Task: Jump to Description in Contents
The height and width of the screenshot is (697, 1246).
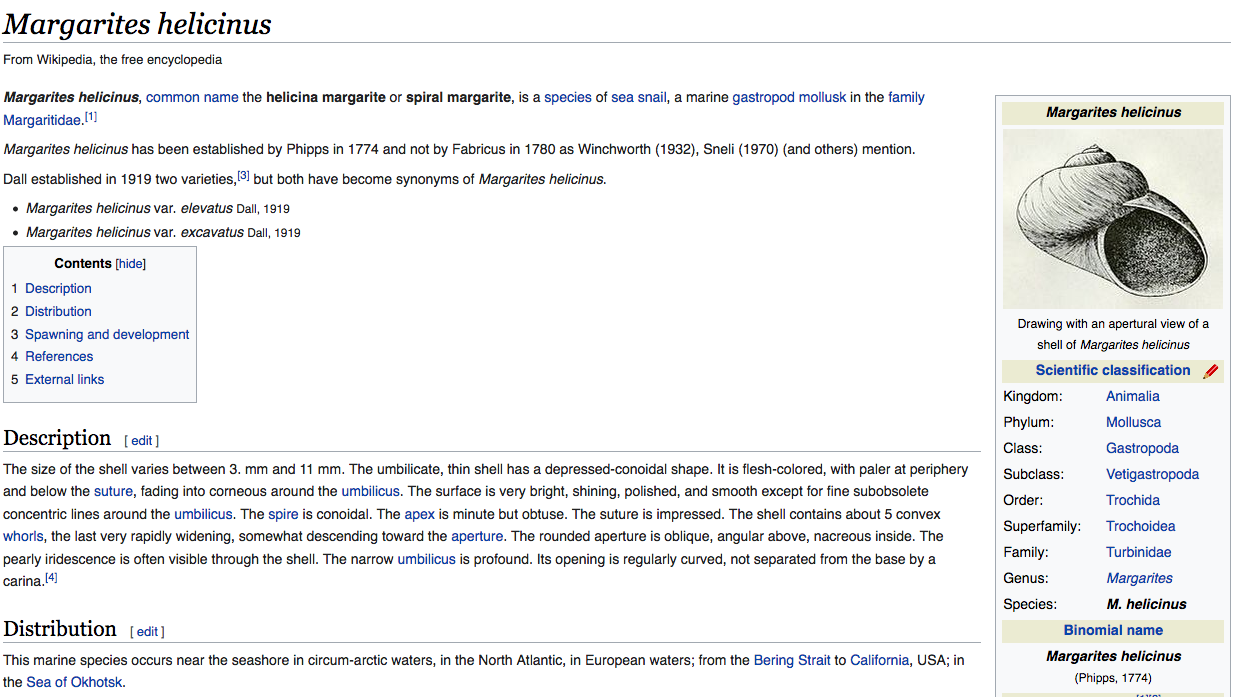Action: pos(58,288)
